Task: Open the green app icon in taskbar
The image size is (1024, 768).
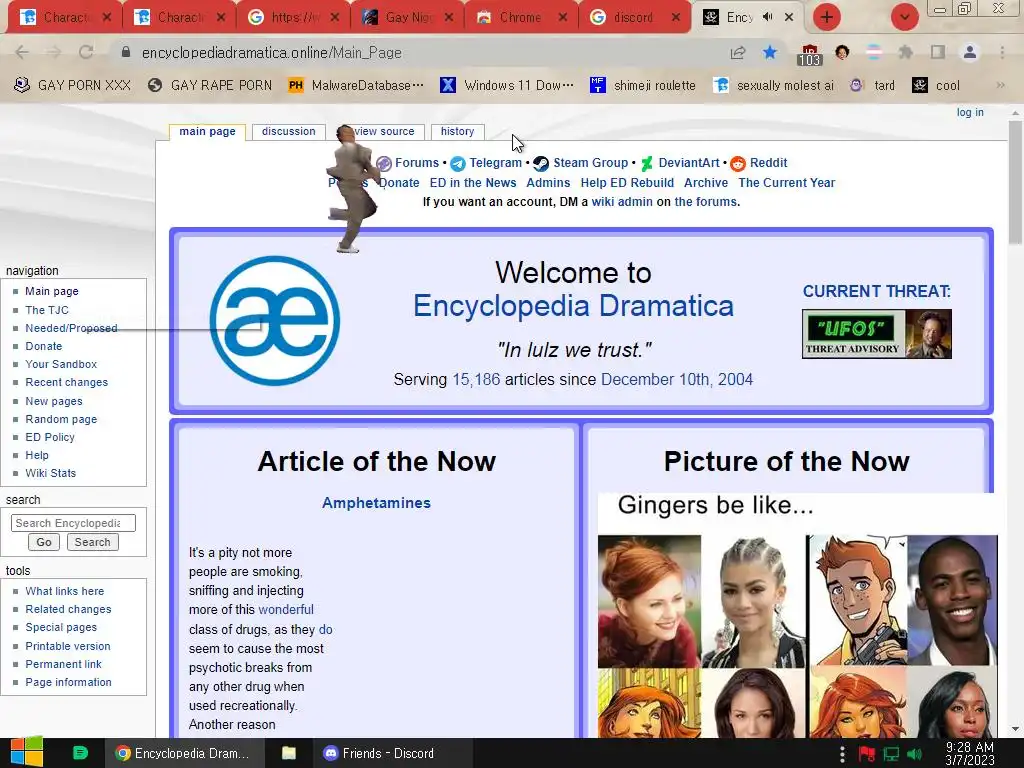Action: tap(80, 753)
